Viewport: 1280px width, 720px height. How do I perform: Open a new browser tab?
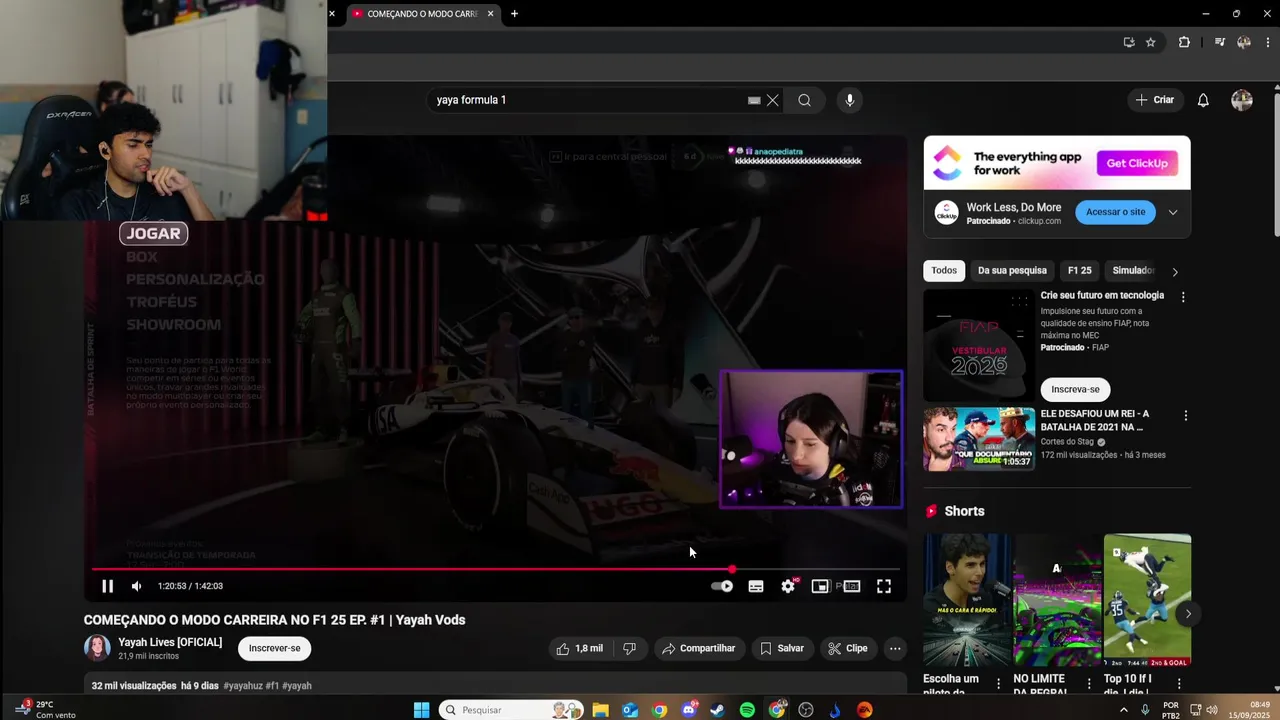click(x=514, y=14)
